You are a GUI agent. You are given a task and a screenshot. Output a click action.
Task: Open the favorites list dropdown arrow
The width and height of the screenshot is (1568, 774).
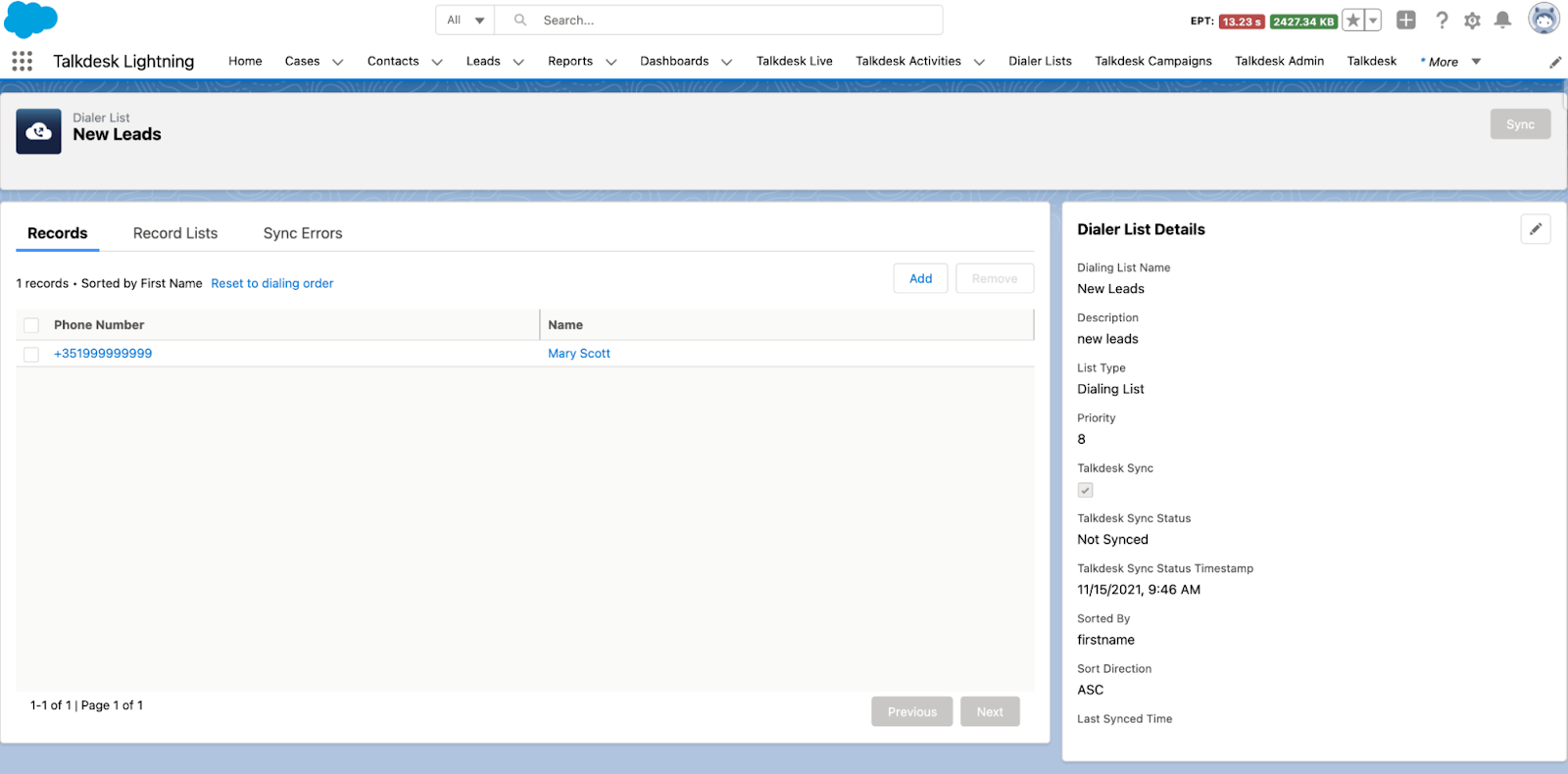(1373, 21)
